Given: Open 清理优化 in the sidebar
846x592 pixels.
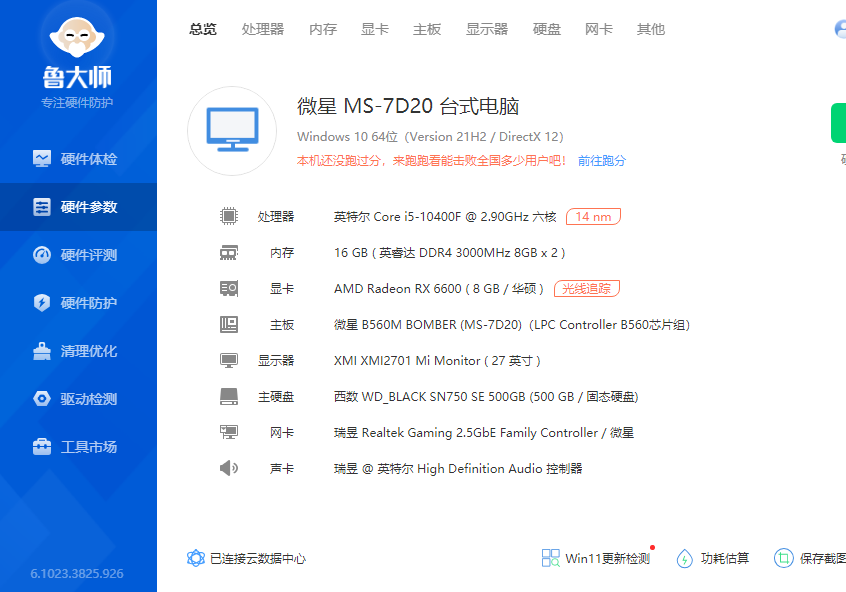Looking at the screenshot, I should [x=78, y=351].
